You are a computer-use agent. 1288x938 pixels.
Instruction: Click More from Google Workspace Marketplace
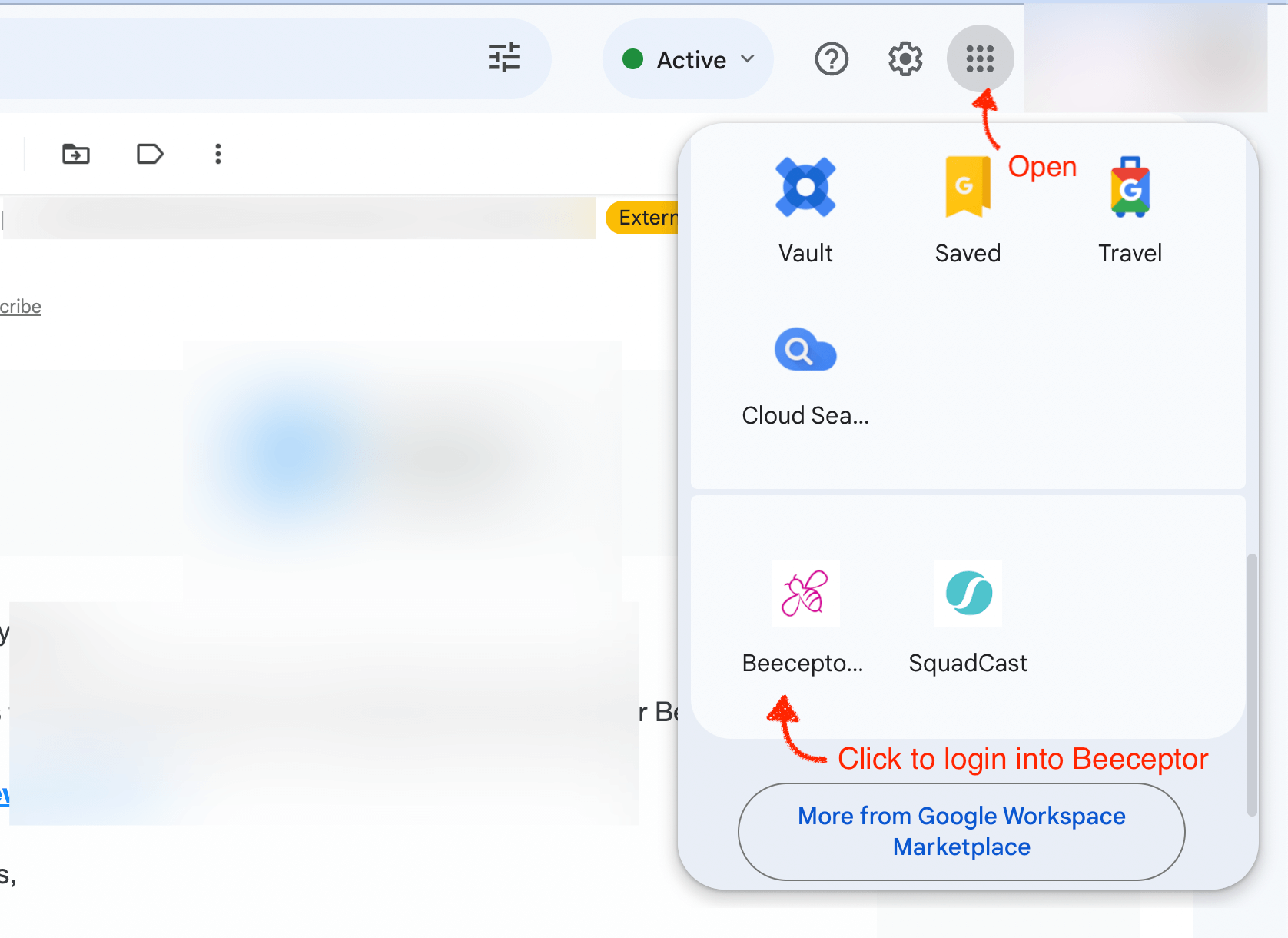pos(961,831)
